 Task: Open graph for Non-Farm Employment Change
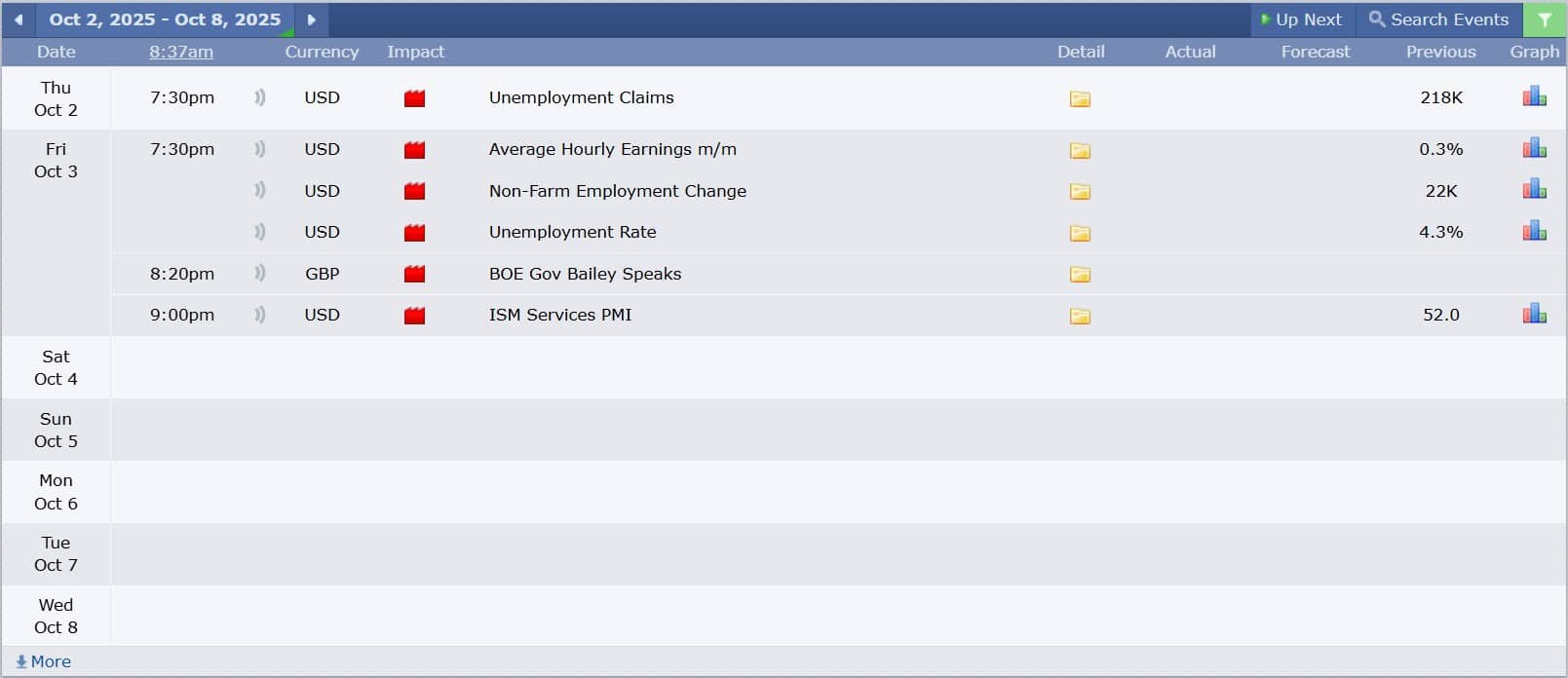pos(1534,190)
